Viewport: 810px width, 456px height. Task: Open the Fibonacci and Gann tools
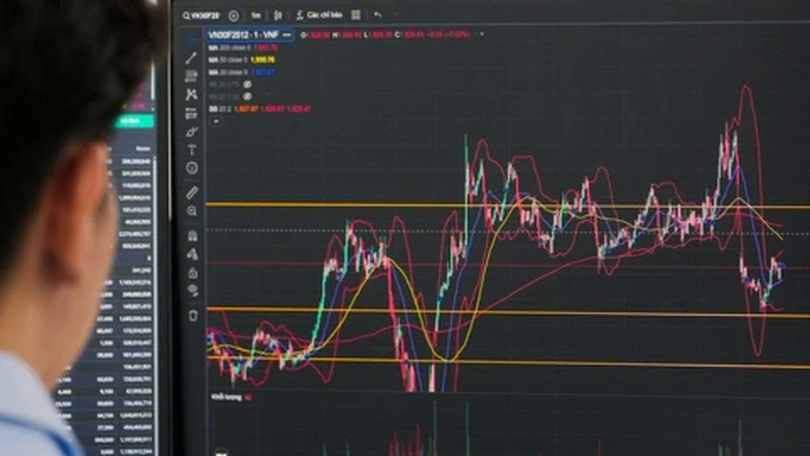192,76
